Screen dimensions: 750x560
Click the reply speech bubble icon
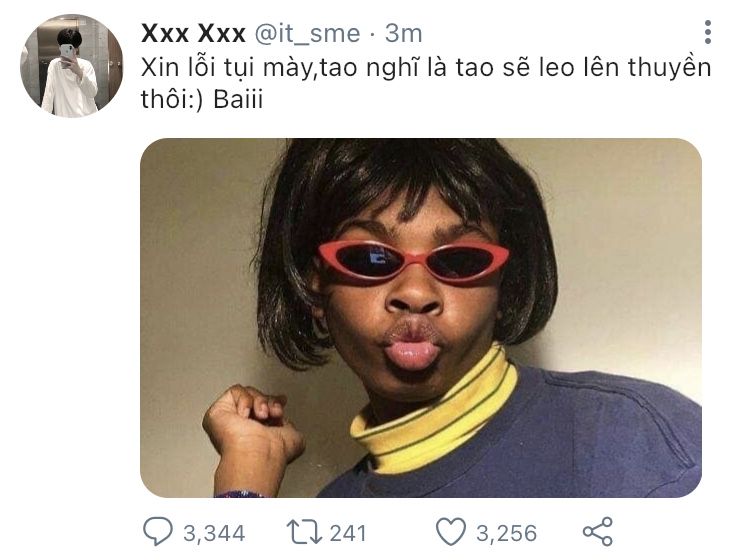tap(158, 531)
